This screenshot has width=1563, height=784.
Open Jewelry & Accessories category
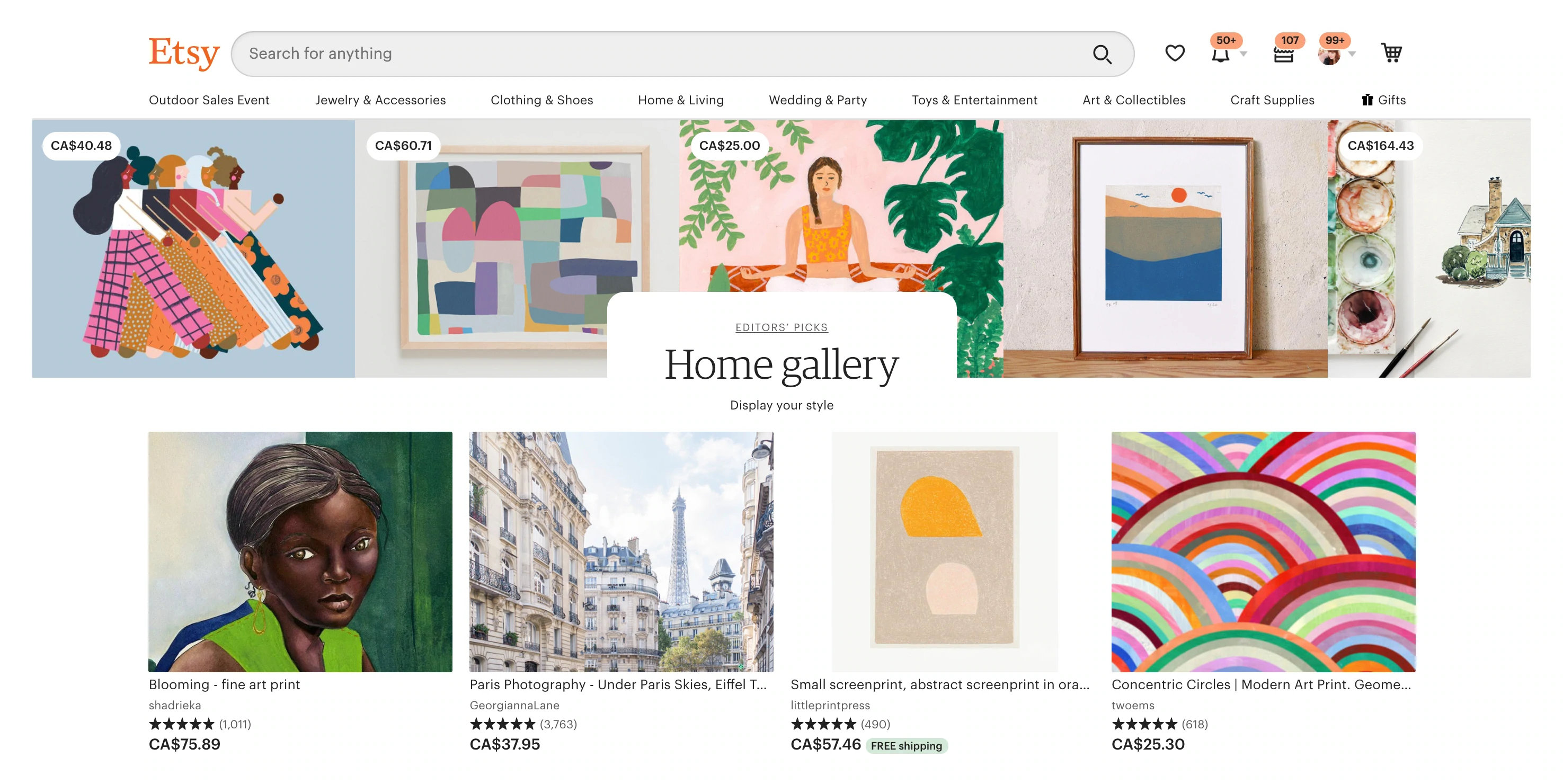pos(380,100)
